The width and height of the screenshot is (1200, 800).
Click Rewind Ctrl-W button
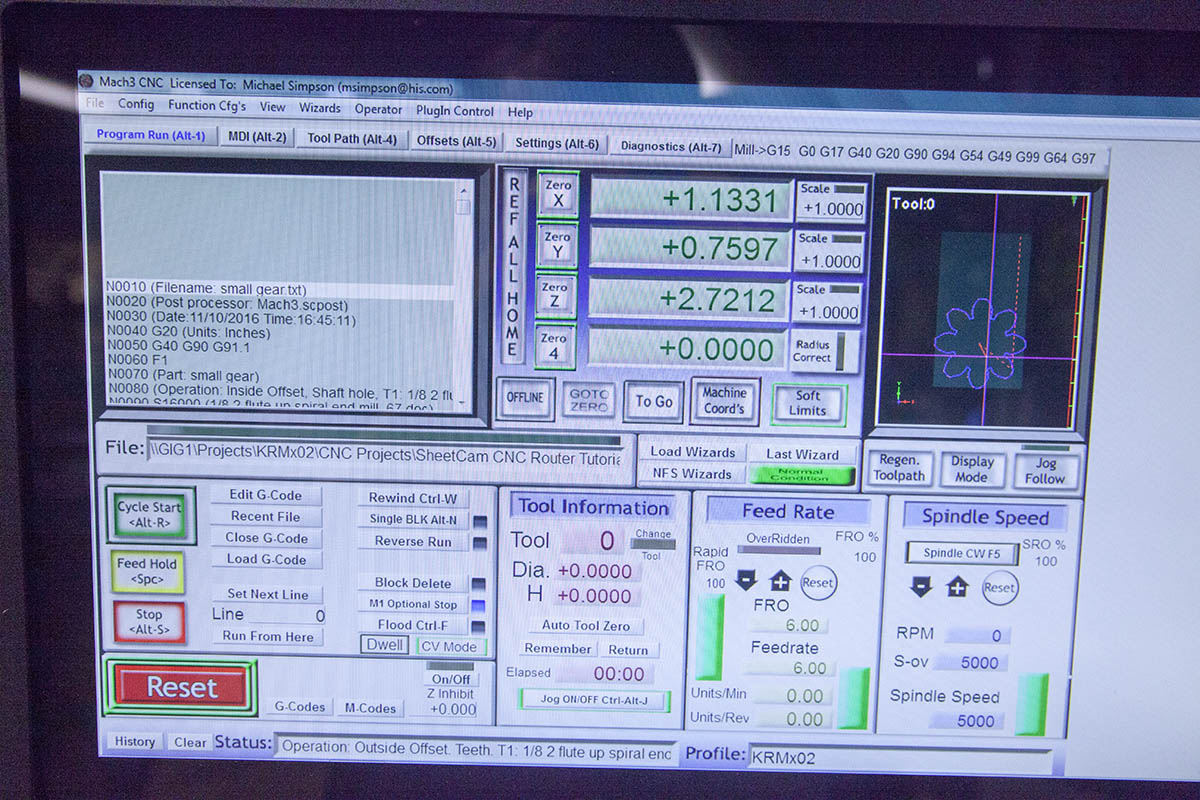(x=412, y=498)
